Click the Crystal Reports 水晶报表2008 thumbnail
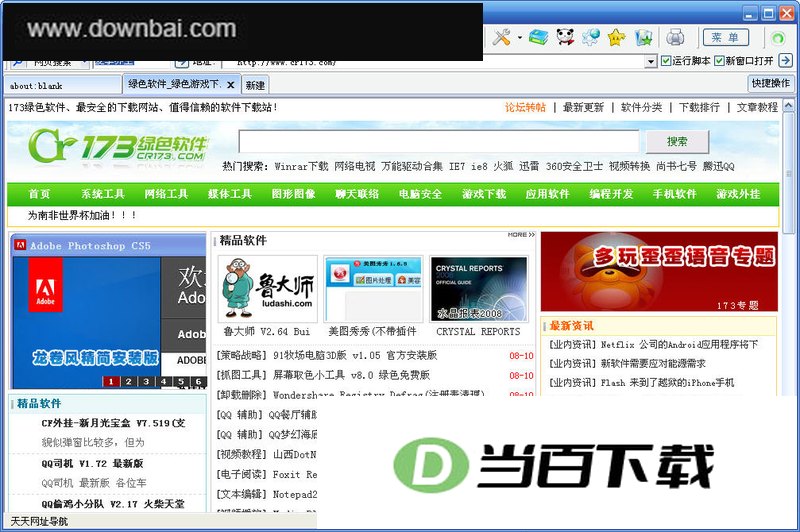800x532 pixels. [x=479, y=289]
